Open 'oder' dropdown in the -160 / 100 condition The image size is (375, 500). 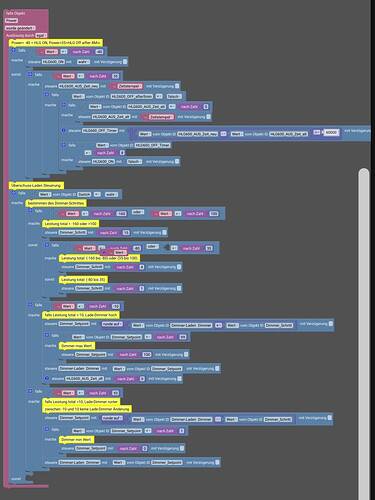coord(138,212)
